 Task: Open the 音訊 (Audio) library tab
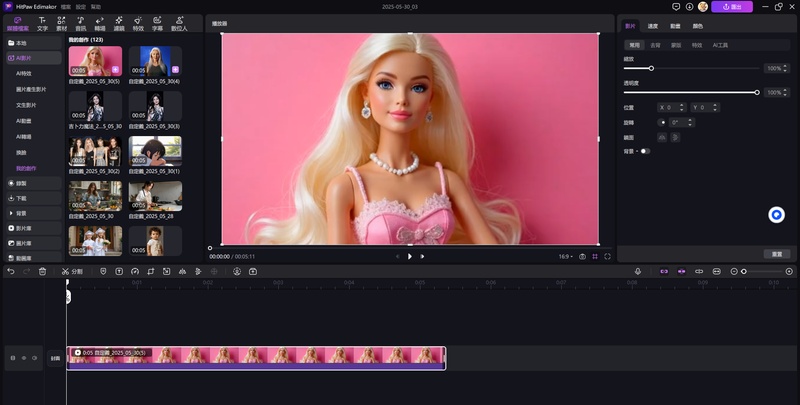81,23
